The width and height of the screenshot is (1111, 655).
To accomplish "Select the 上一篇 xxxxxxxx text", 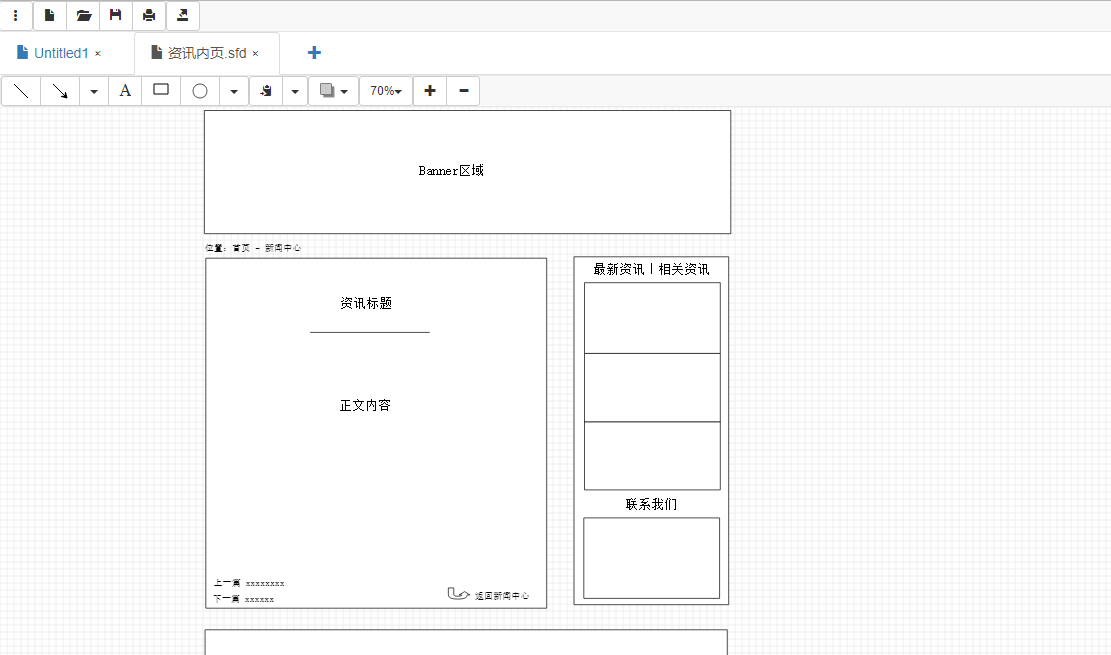I will [x=249, y=583].
